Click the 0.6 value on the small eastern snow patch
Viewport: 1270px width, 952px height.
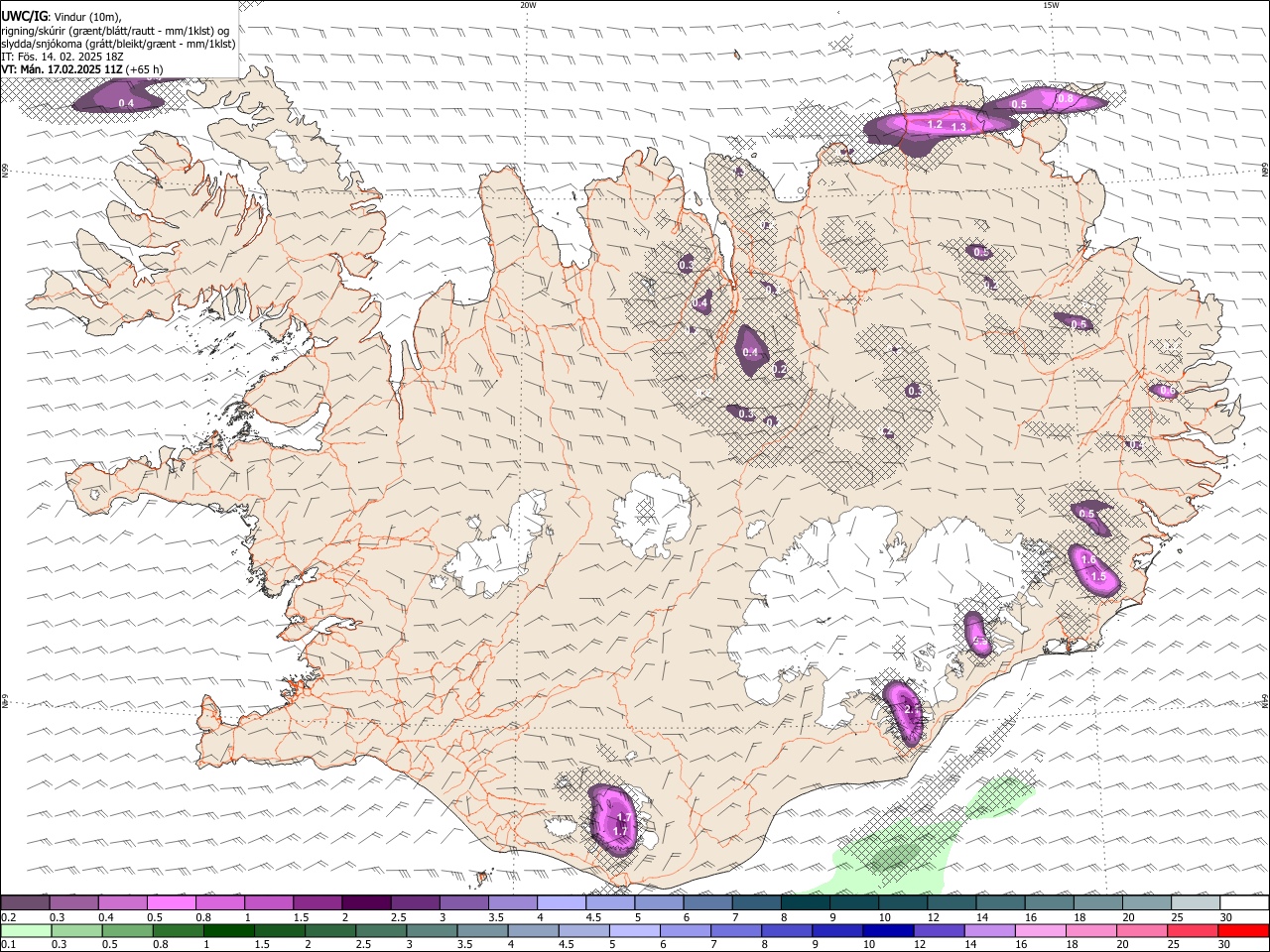1168,391
